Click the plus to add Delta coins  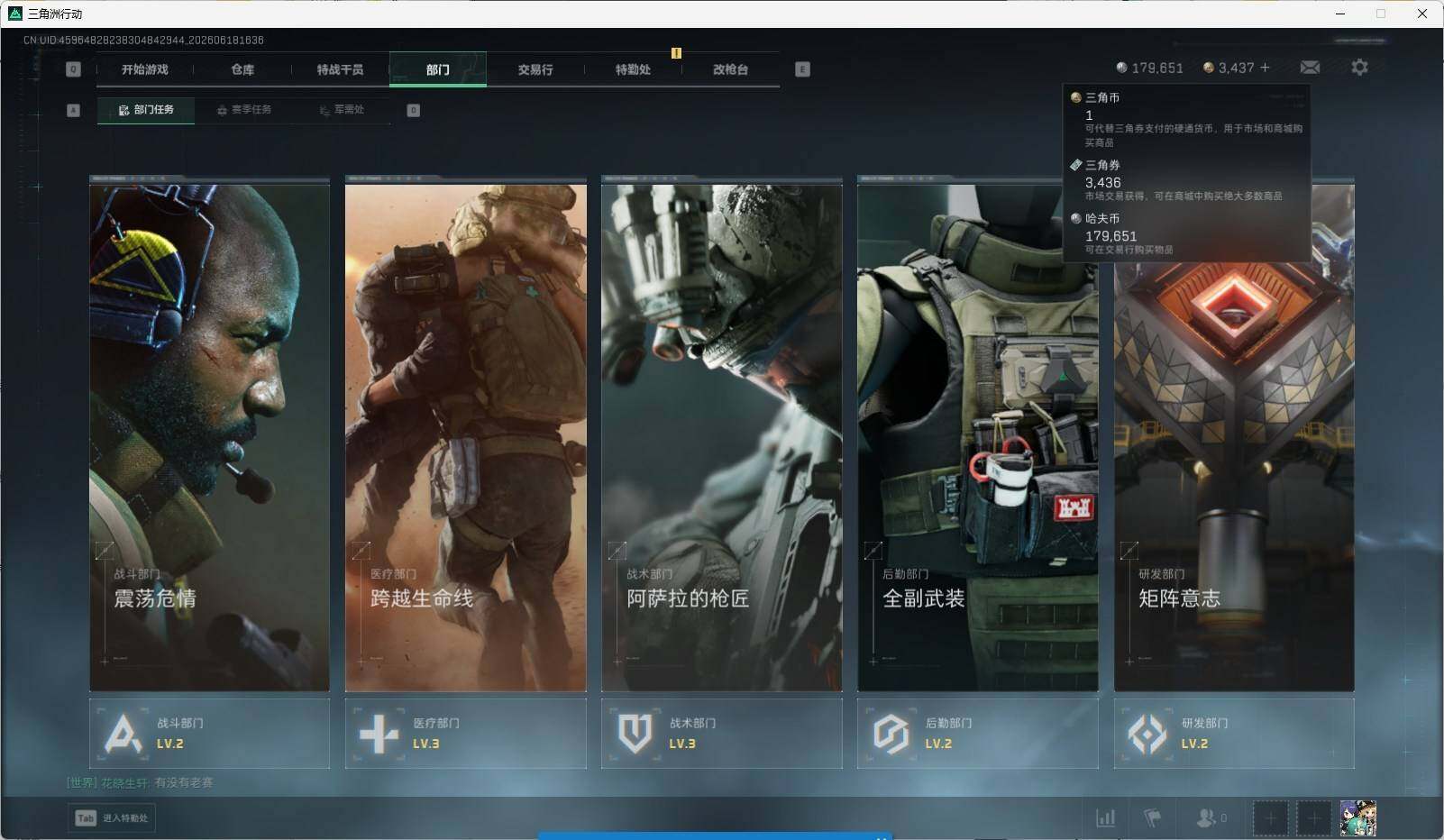coord(1265,68)
